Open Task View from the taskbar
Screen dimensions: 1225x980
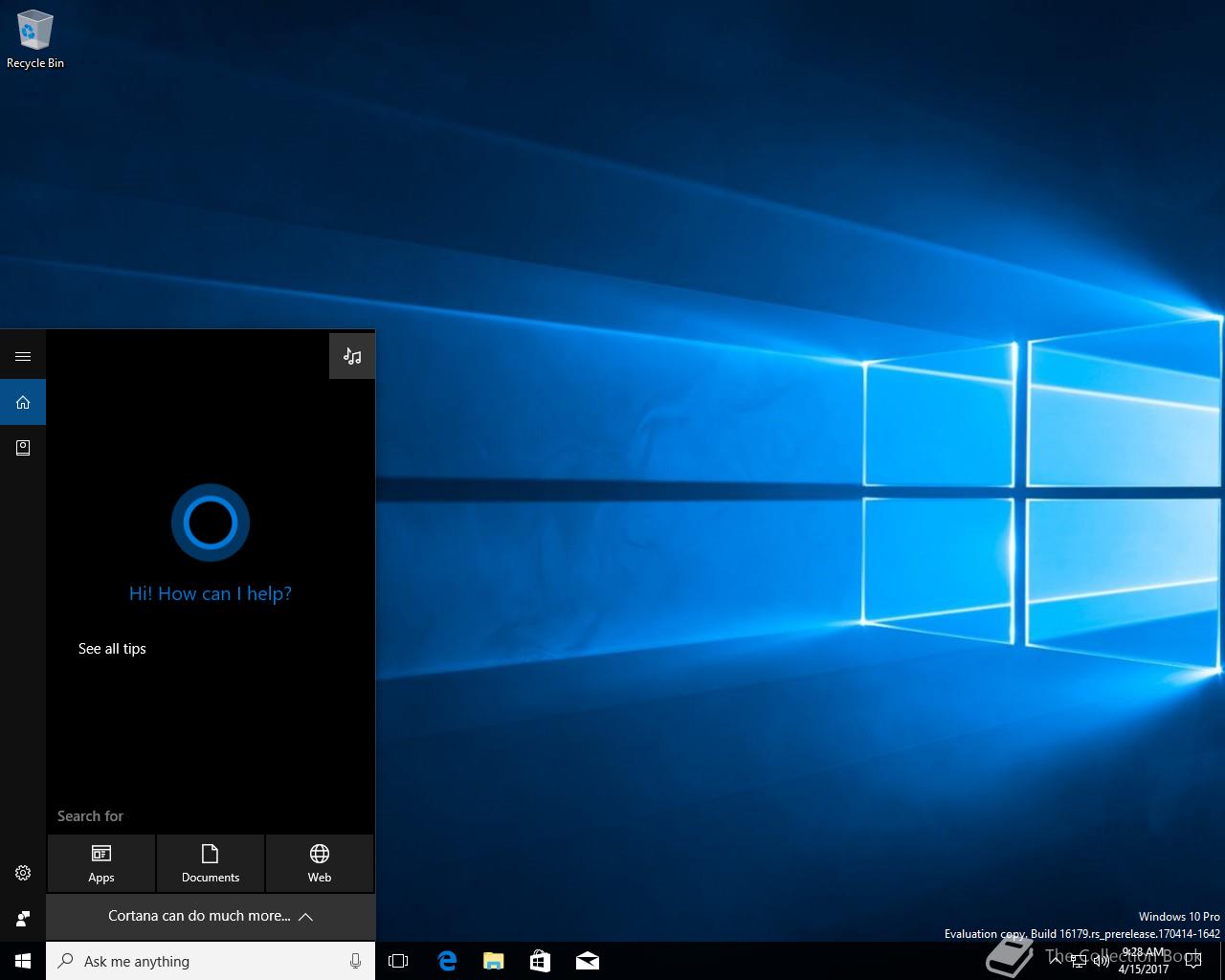398,961
